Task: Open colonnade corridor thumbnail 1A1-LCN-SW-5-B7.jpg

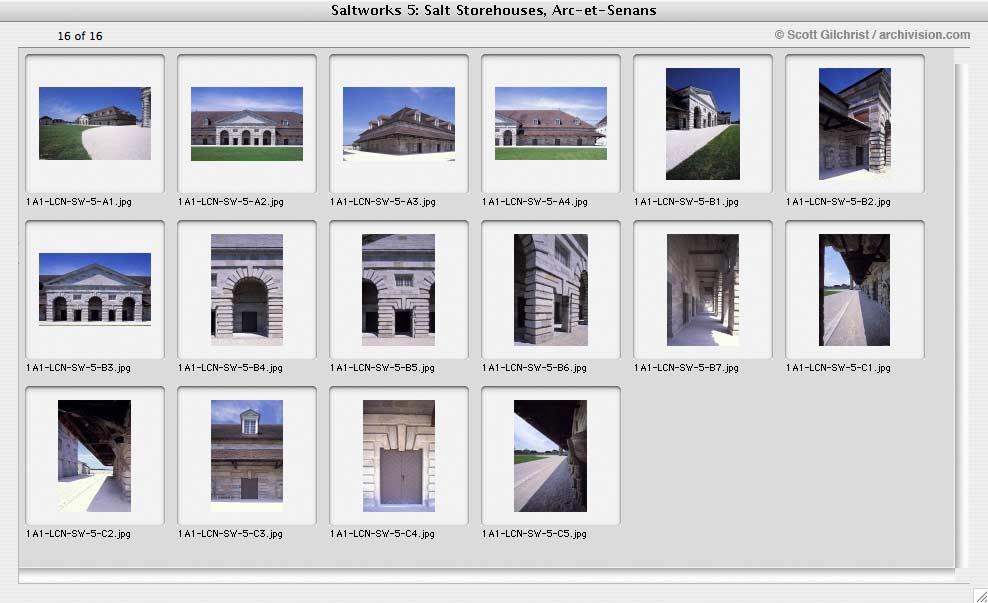Action: (x=703, y=290)
